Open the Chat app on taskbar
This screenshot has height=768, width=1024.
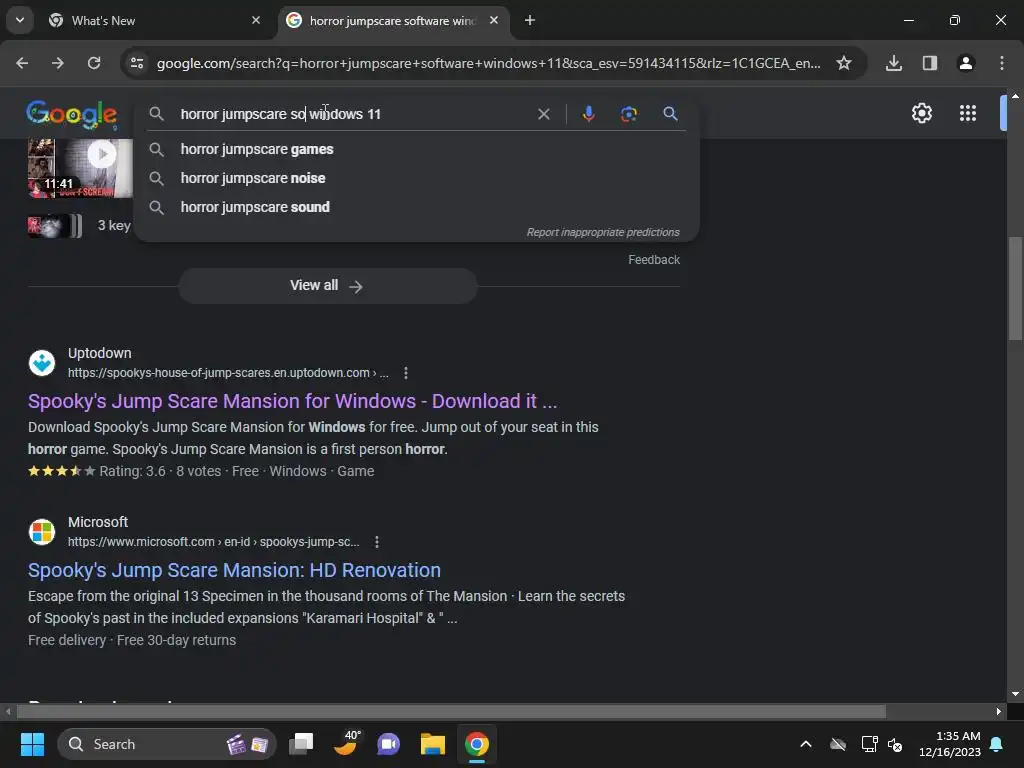pyautogui.click(x=389, y=744)
